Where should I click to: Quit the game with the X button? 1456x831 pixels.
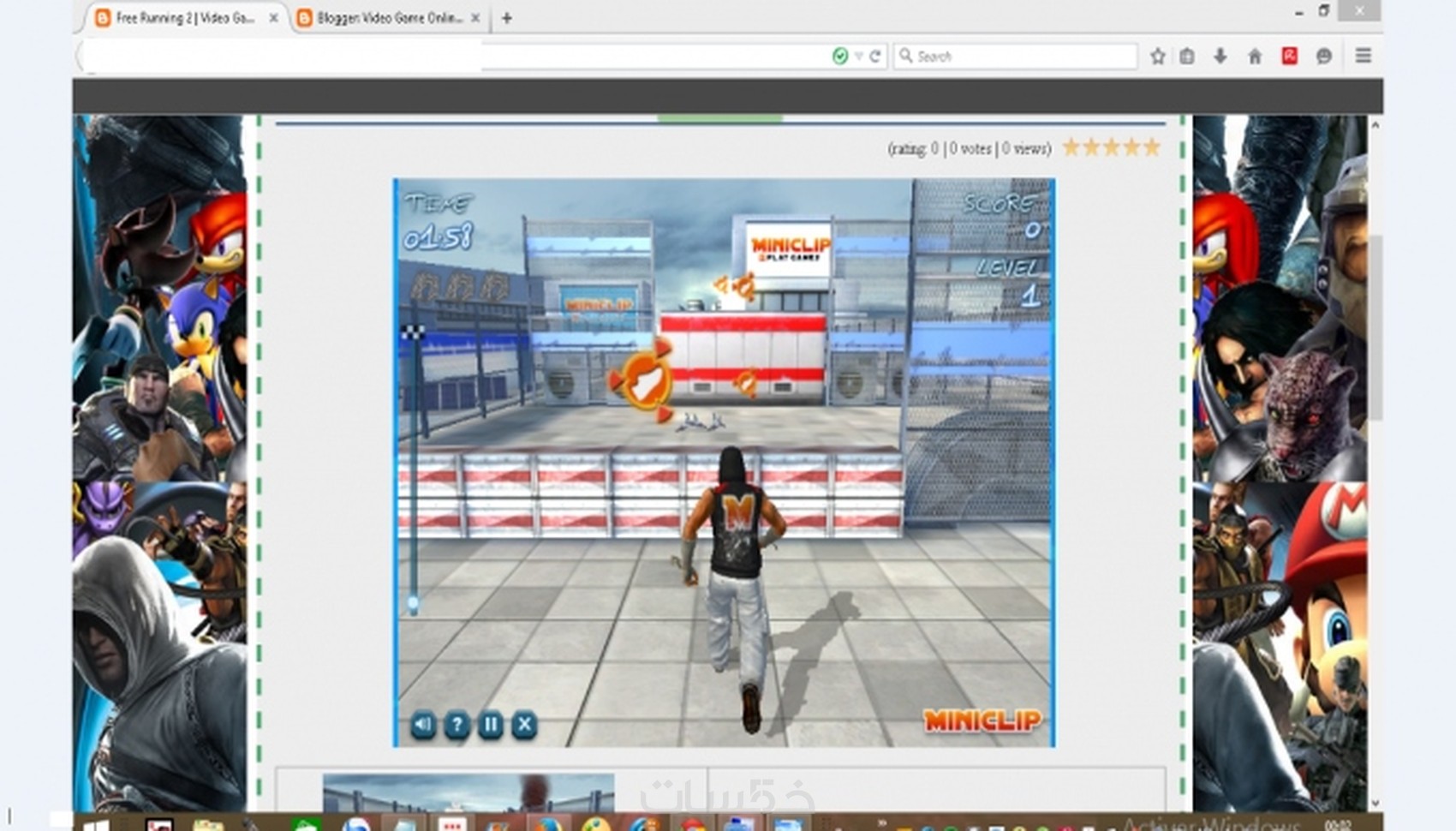[525, 725]
